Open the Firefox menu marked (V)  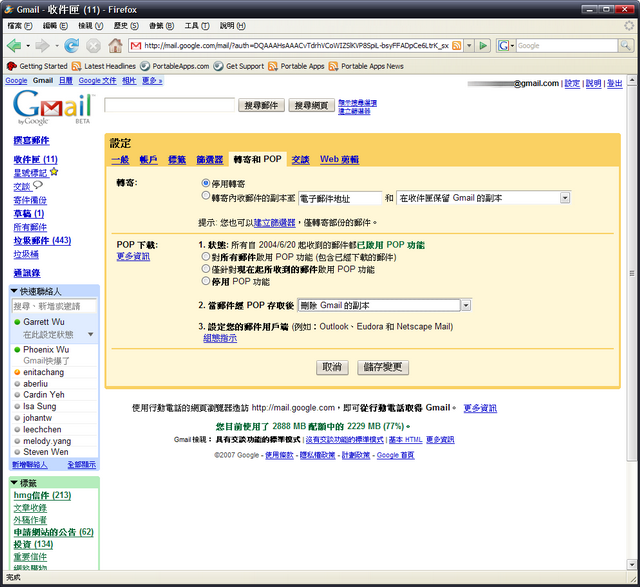(x=91, y=26)
